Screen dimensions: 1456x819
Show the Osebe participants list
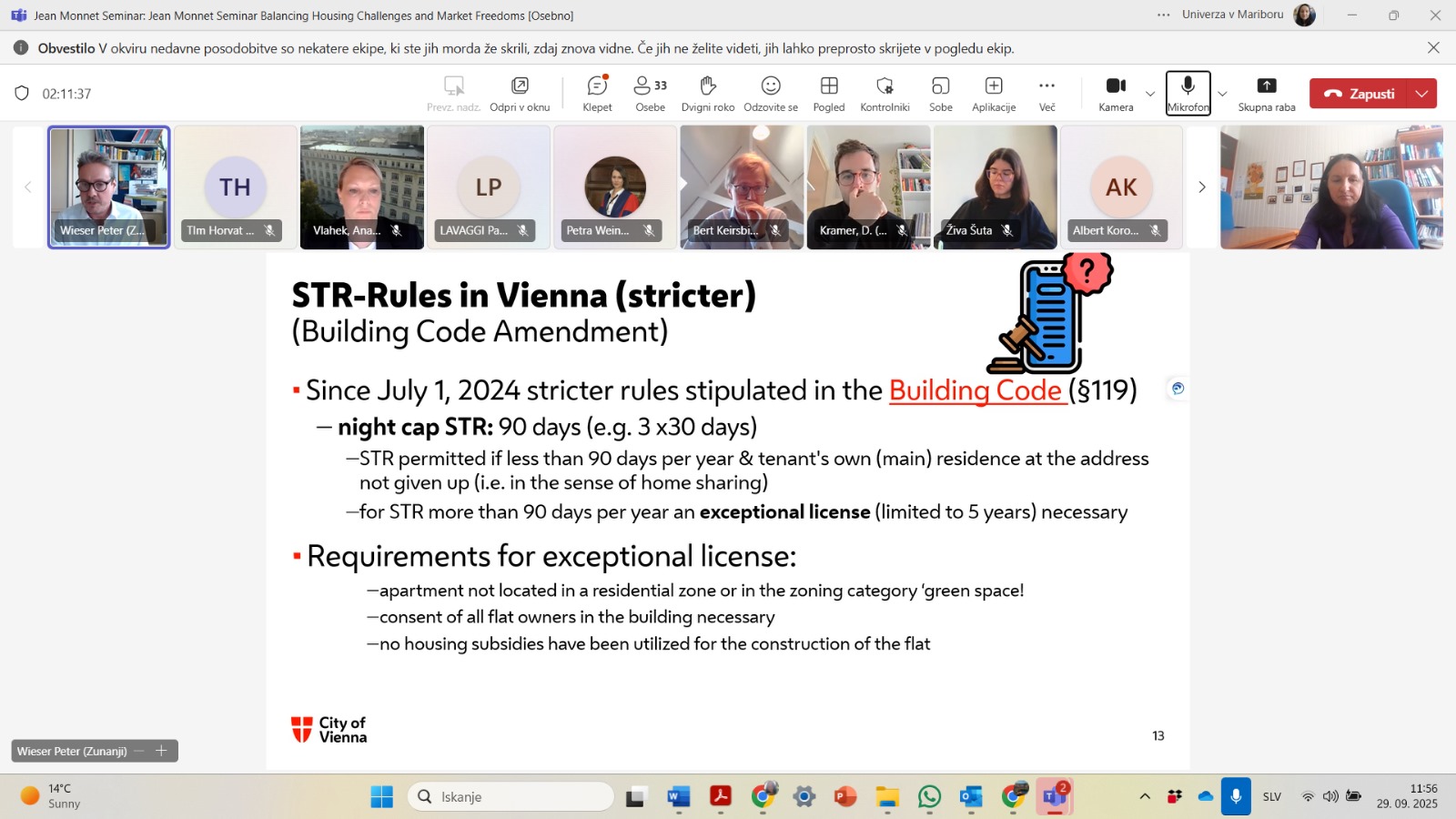[x=650, y=93]
